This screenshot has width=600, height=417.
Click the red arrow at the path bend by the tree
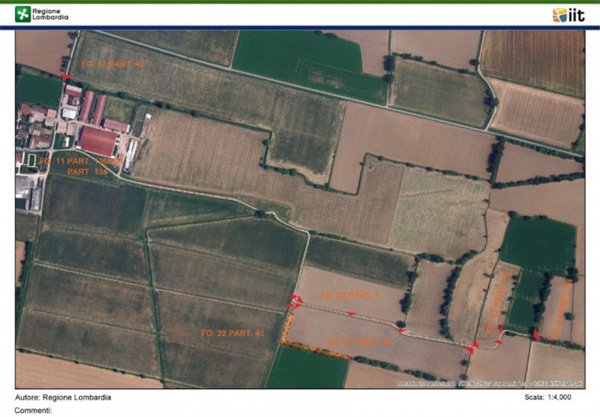[x=401, y=330]
